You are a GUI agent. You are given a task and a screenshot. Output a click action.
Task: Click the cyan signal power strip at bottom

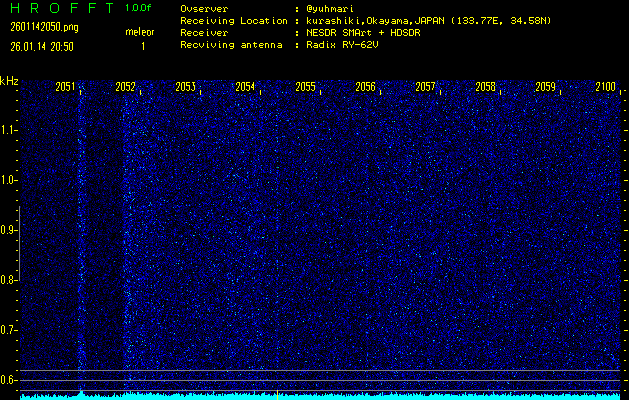point(320,396)
